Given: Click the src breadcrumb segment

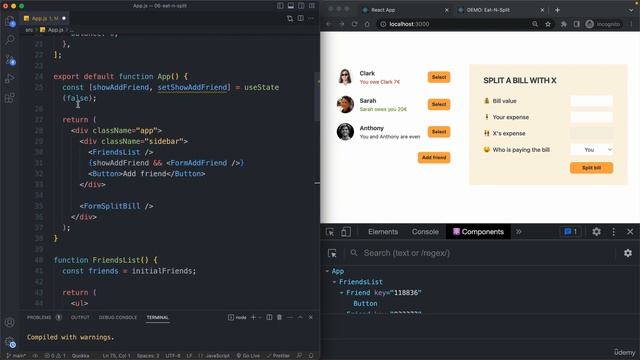Looking at the screenshot, I should (x=29, y=30).
